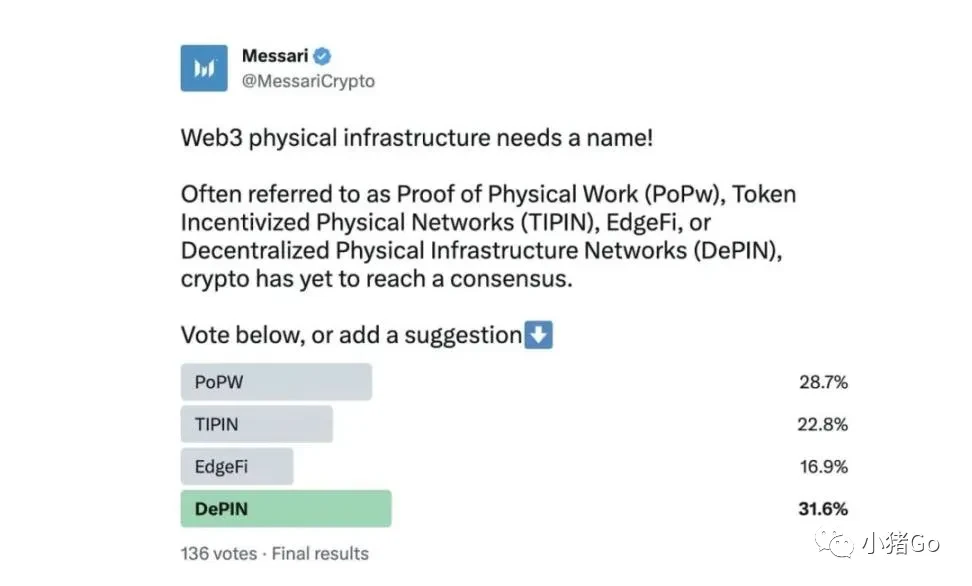The image size is (972, 586).
Task: Select the TIPIN poll option bar
Action: pos(256,424)
